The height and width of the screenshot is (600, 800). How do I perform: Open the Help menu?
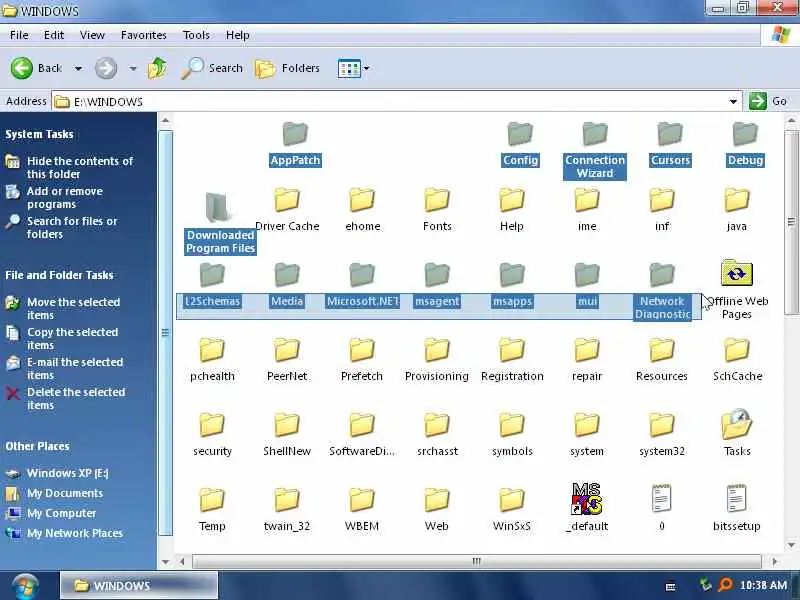coord(238,35)
